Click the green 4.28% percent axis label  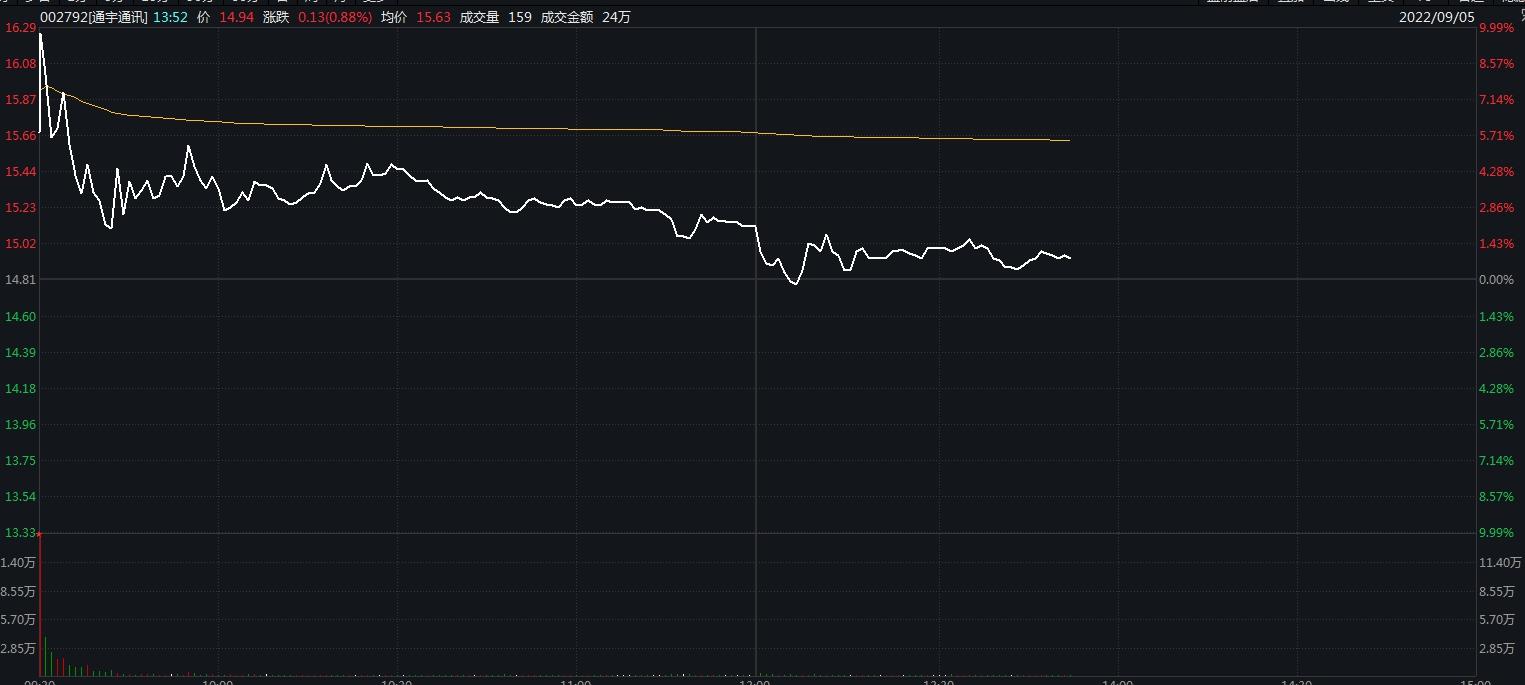pos(1496,388)
